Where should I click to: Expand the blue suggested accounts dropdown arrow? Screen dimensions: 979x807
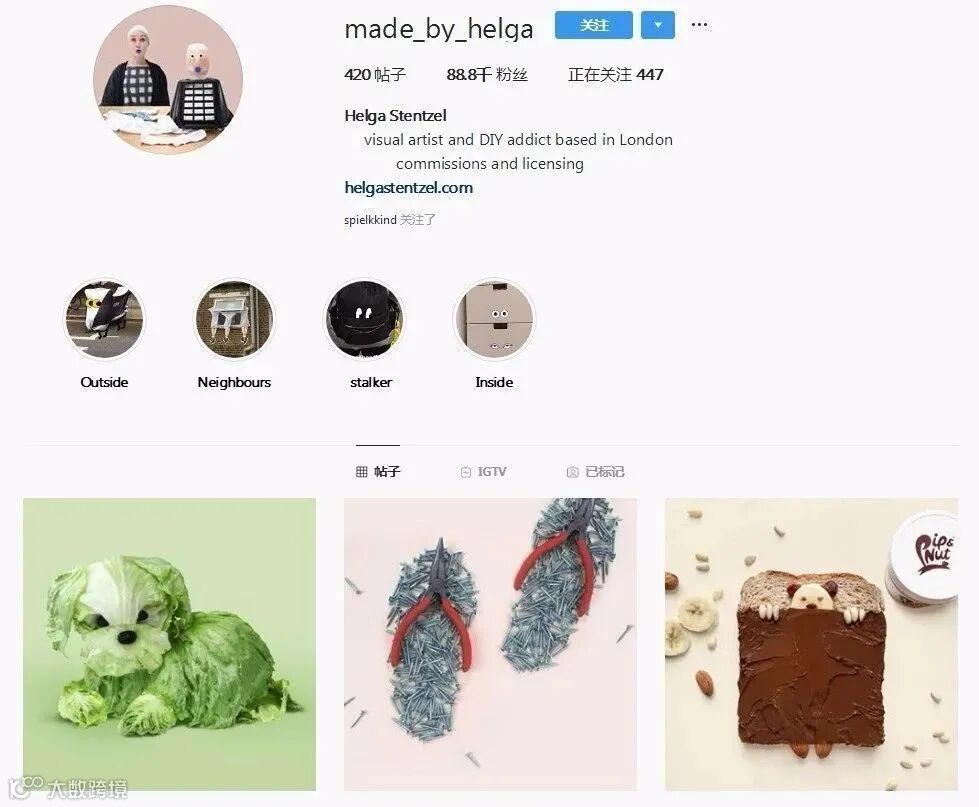(657, 25)
